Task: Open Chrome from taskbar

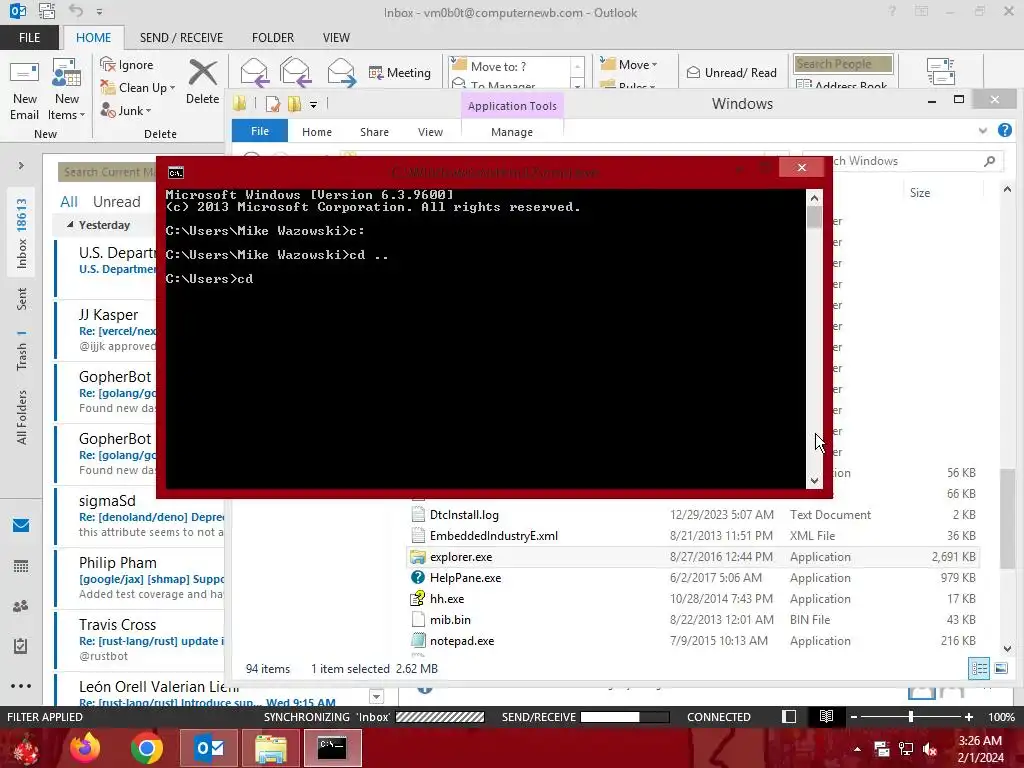Action: 146,748
